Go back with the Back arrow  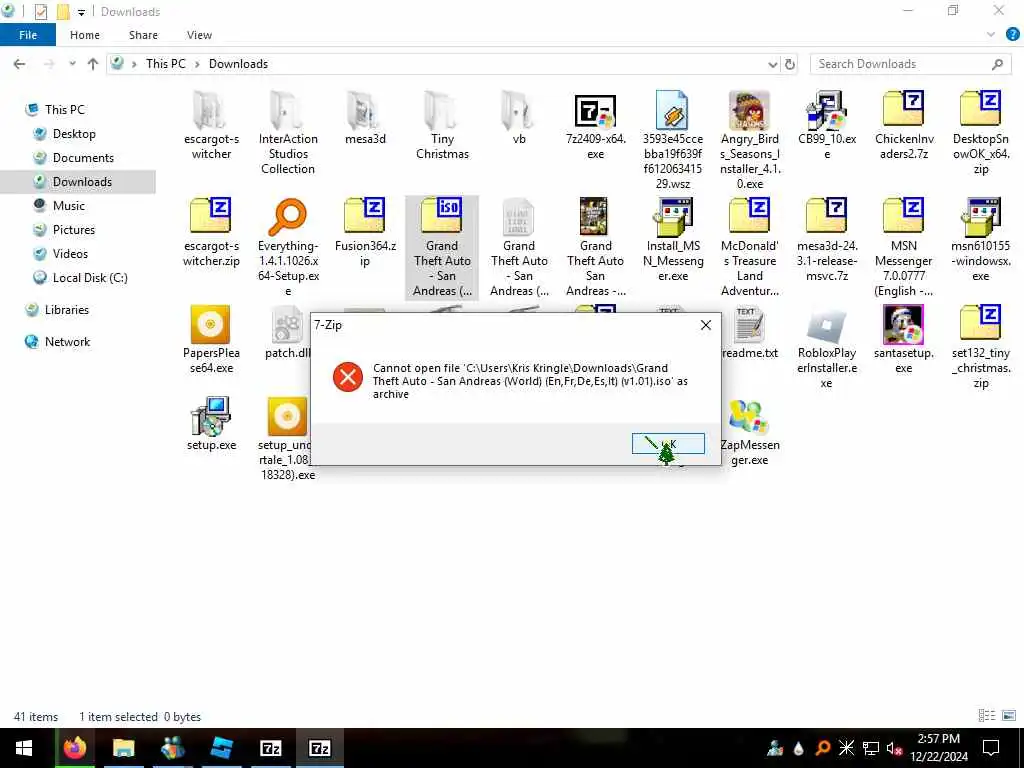[20, 64]
